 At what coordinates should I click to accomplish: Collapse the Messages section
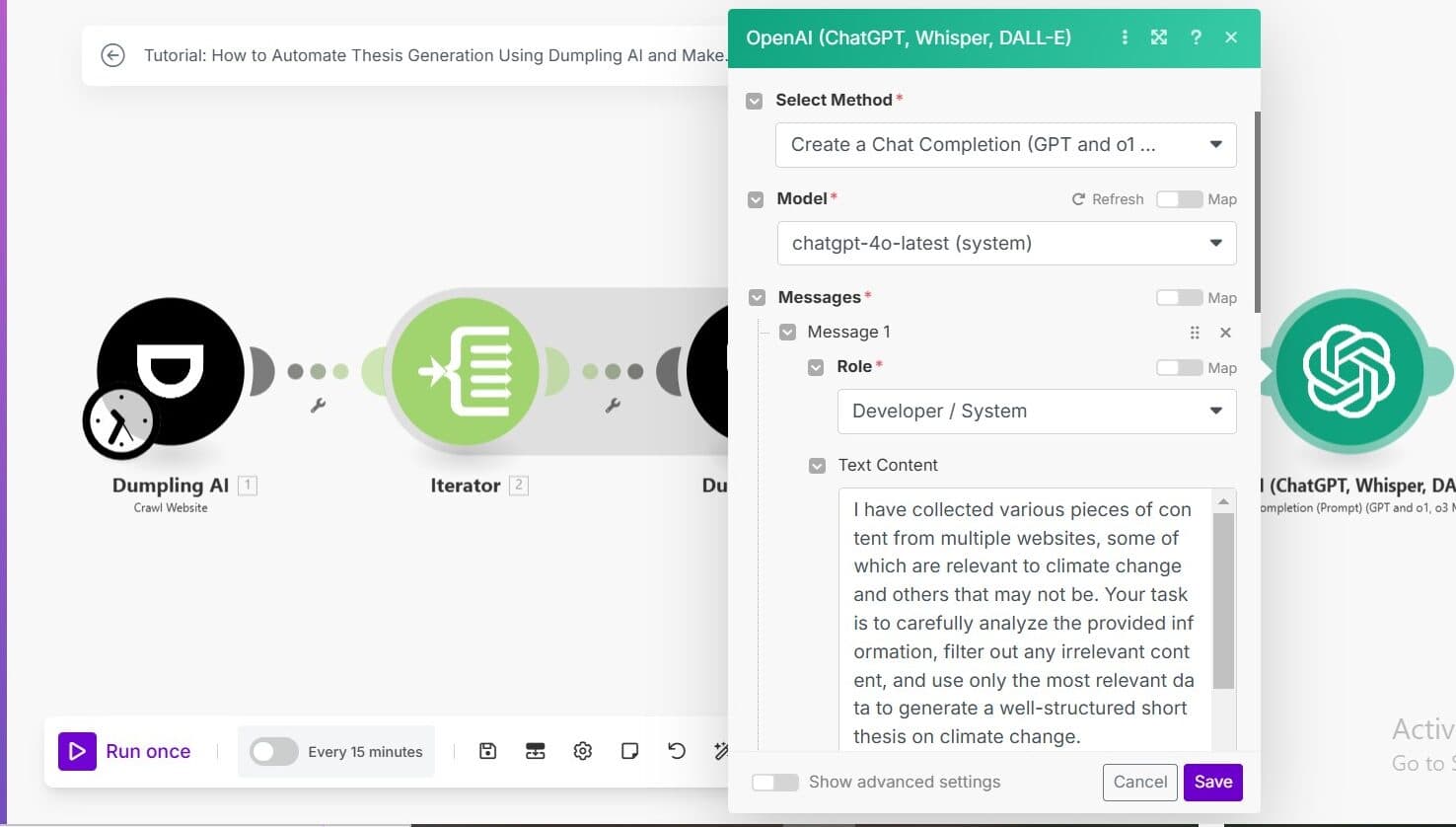click(x=757, y=298)
